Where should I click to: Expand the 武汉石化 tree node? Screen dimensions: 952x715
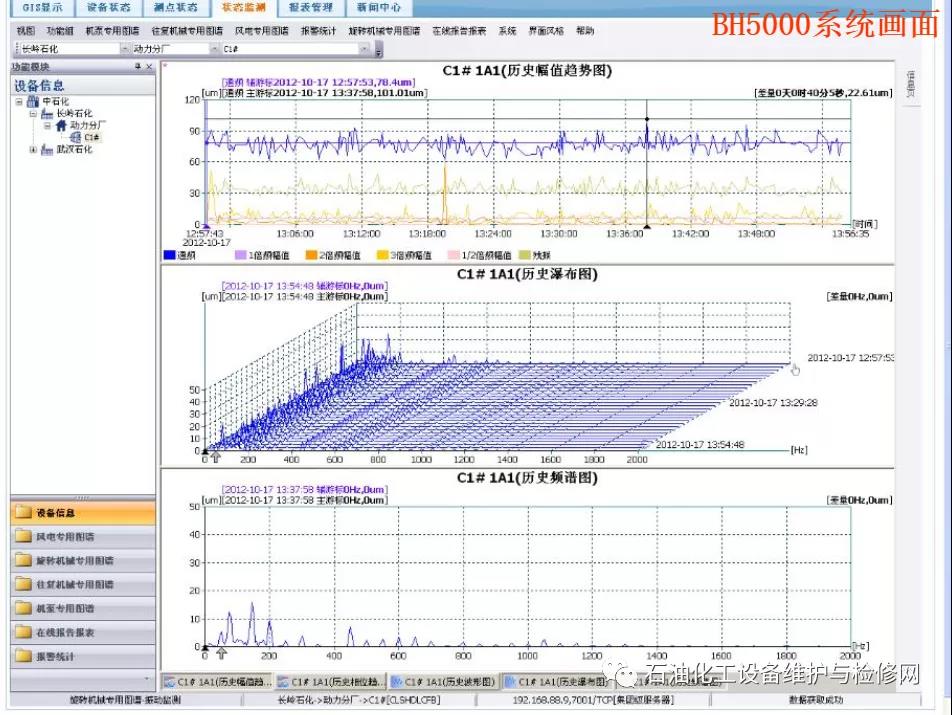click(33, 150)
